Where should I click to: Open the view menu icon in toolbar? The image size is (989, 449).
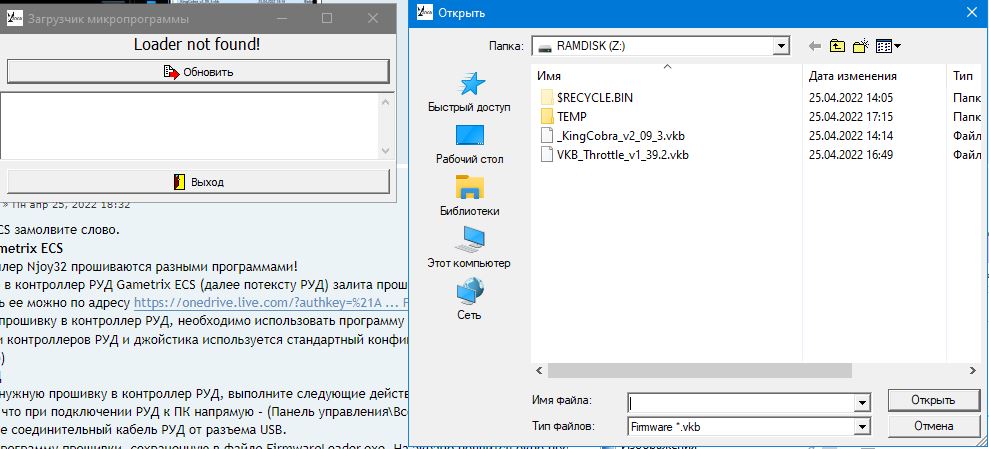point(888,46)
